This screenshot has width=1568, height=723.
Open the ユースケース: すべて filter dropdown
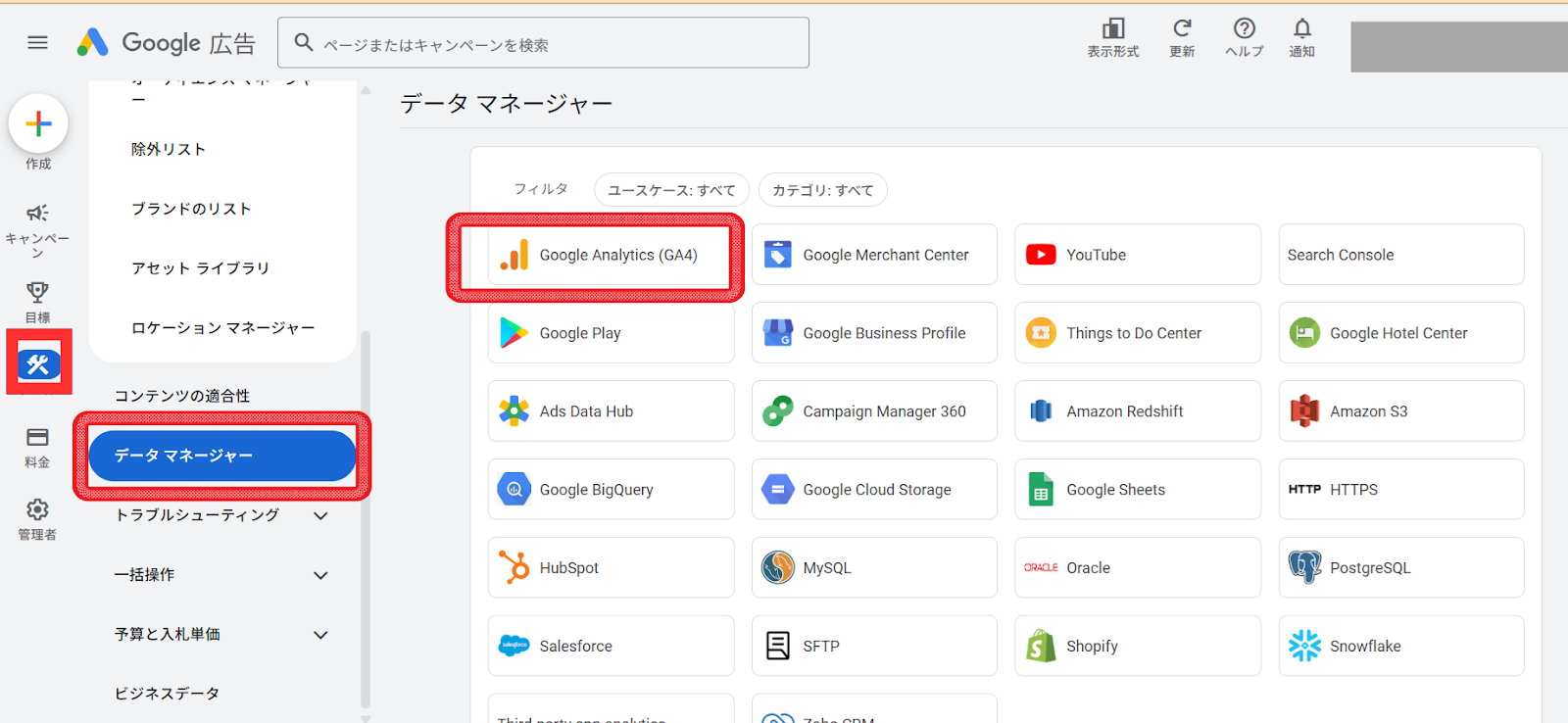pos(671,190)
